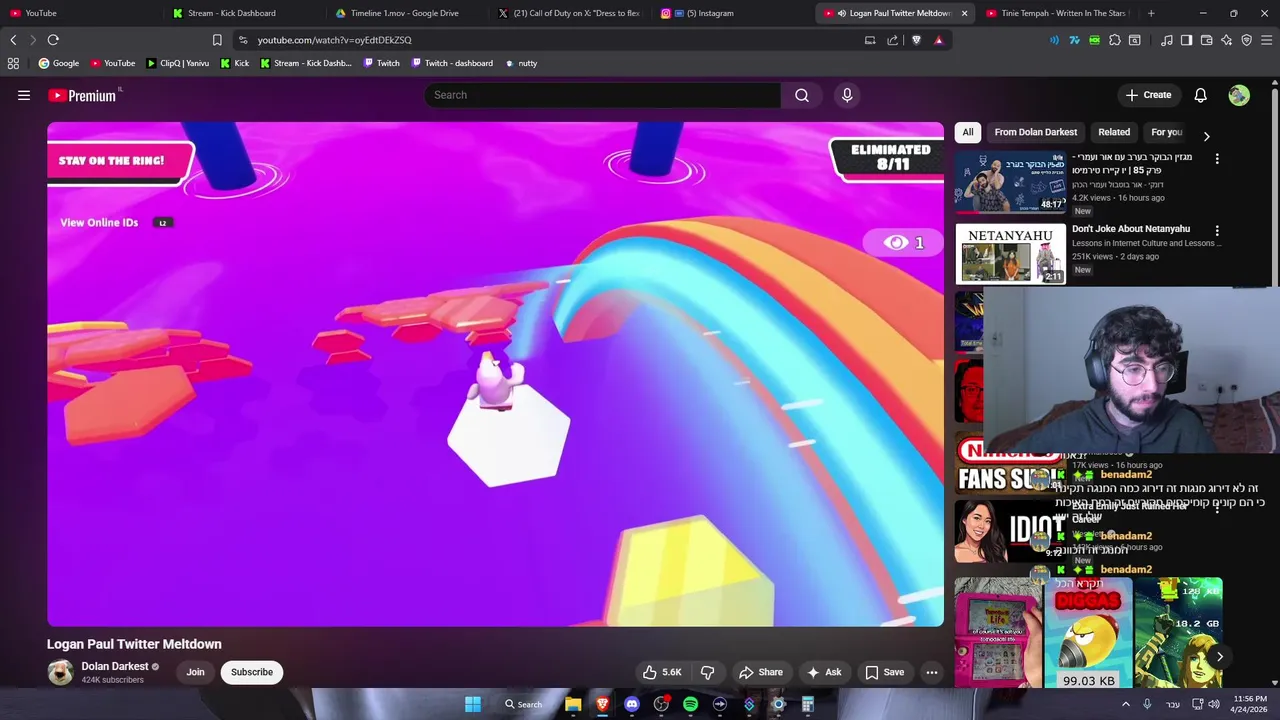Open Discord from the taskbar
This screenshot has width=1280, height=720.
pyautogui.click(x=631, y=704)
